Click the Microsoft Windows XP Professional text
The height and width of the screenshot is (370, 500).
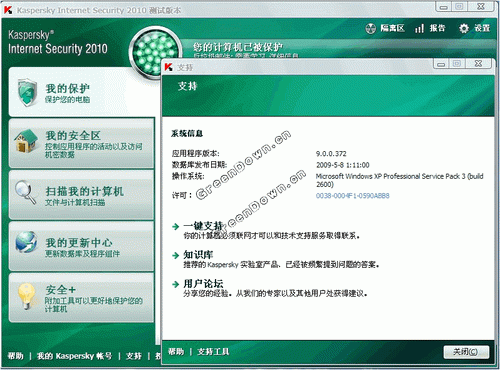pos(399,180)
